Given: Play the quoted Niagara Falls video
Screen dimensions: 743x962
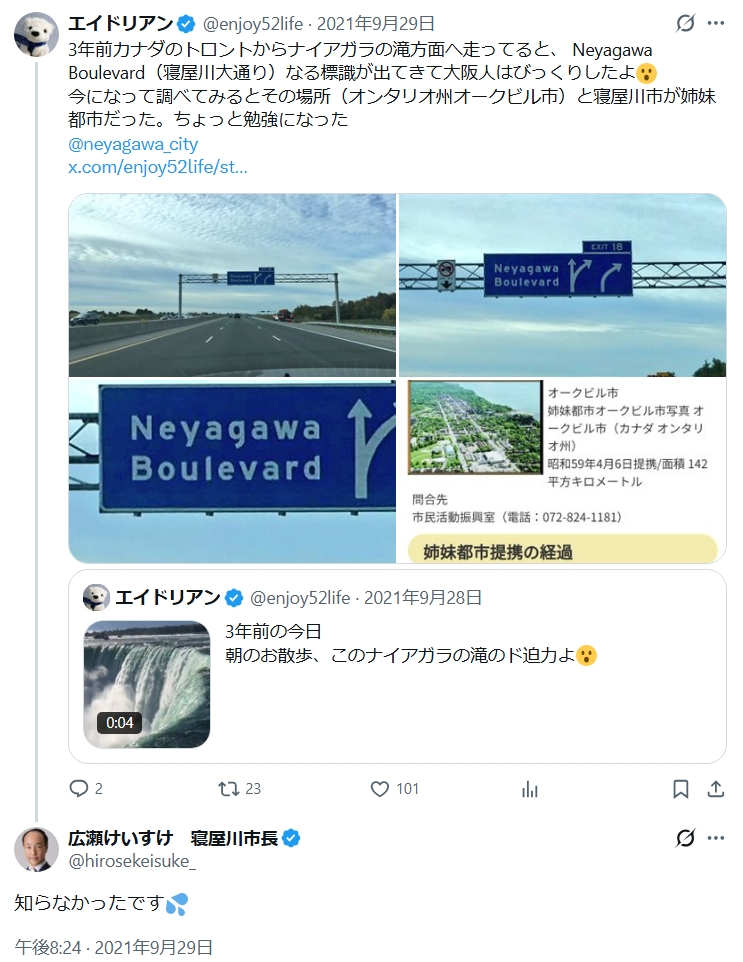Looking at the screenshot, I should point(147,684).
